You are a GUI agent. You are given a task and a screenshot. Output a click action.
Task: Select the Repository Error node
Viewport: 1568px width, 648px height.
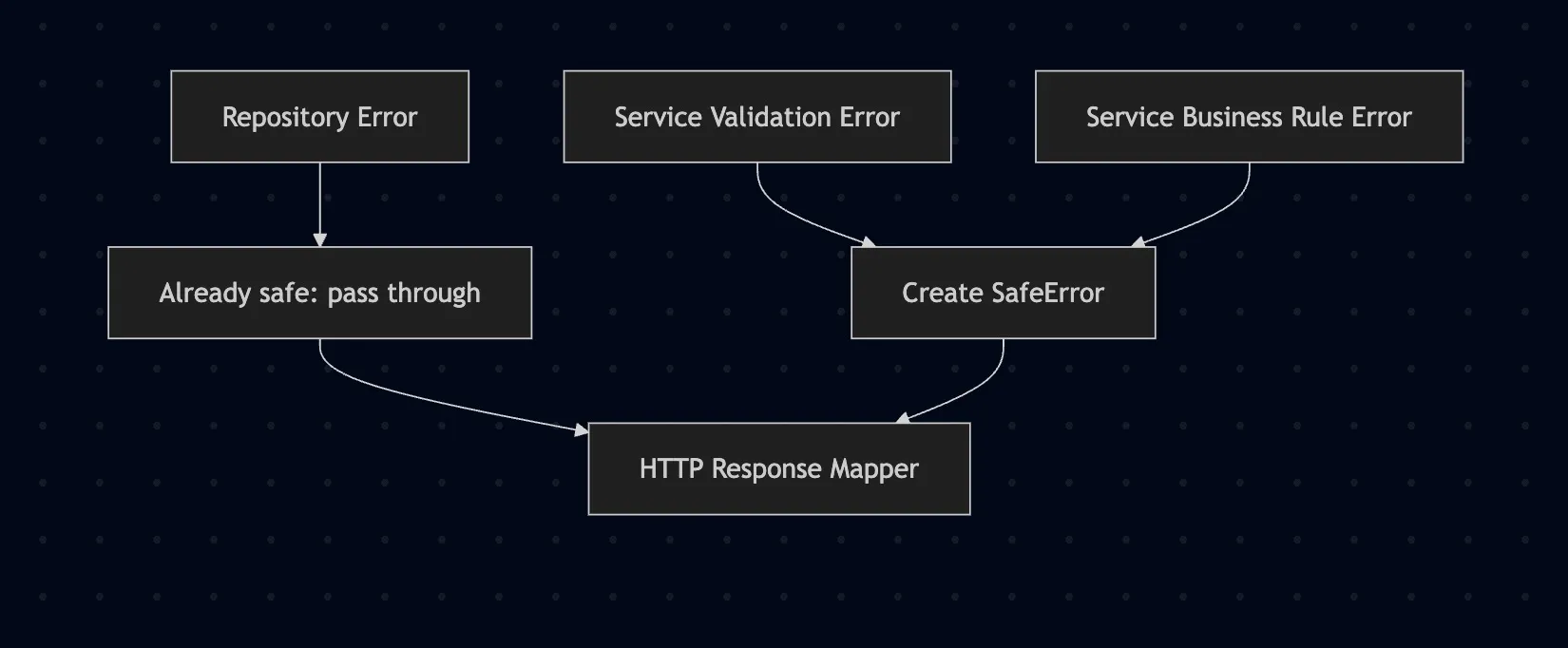[x=319, y=117]
